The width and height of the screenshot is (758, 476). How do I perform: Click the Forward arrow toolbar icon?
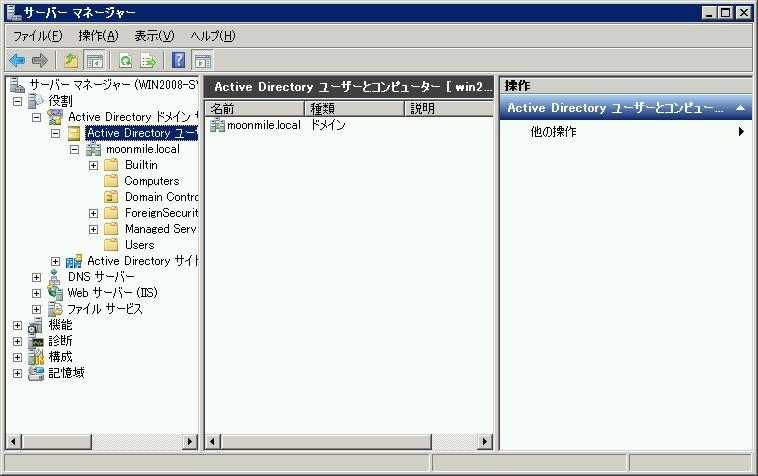tap(39, 60)
